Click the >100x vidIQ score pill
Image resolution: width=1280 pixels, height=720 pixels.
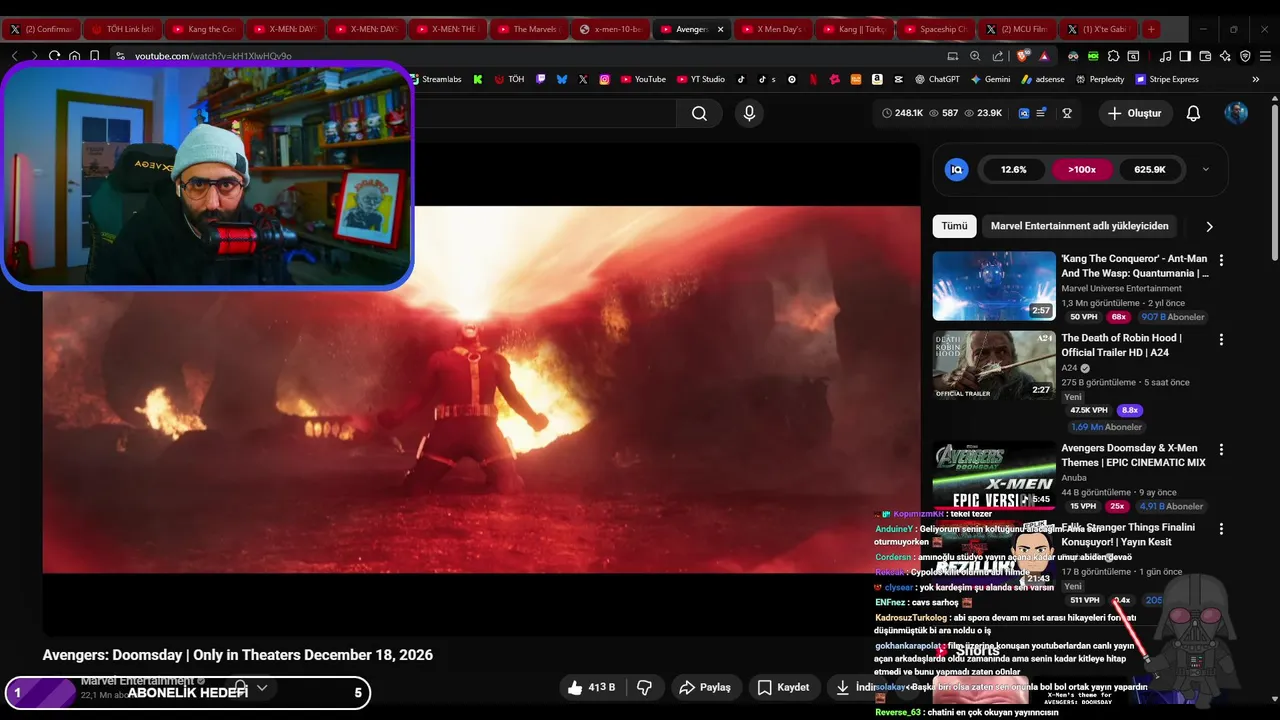(1082, 169)
